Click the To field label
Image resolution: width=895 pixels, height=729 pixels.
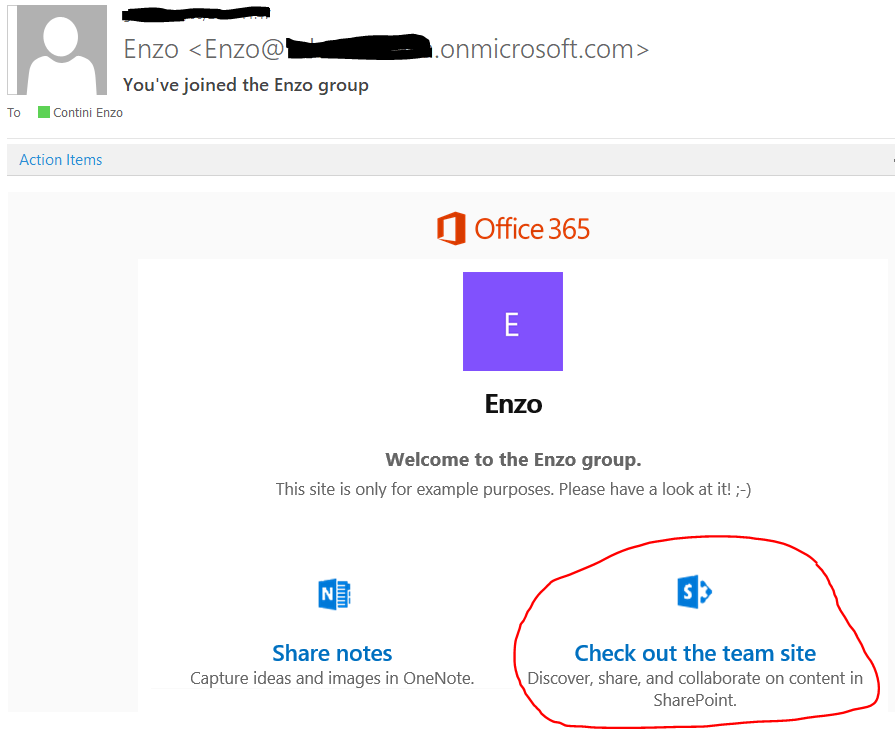click(x=14, y=113)
